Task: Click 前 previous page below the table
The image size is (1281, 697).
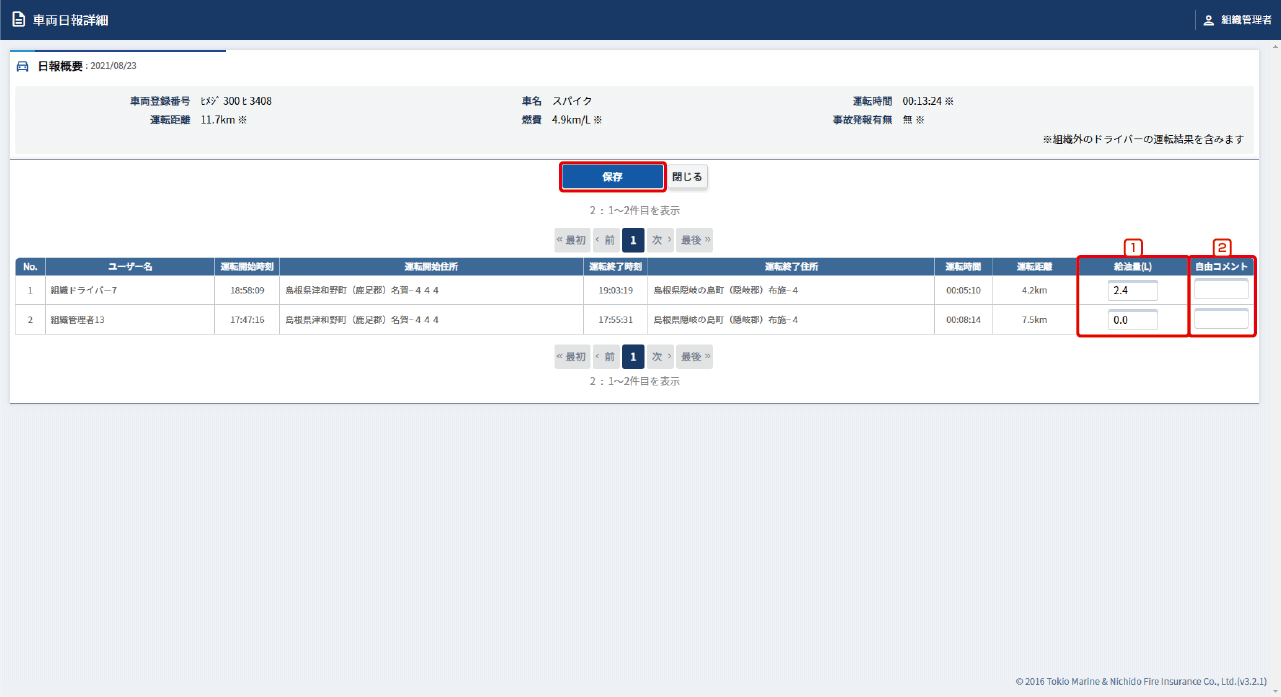Action: pyautogui.click(x=605, y=357)
